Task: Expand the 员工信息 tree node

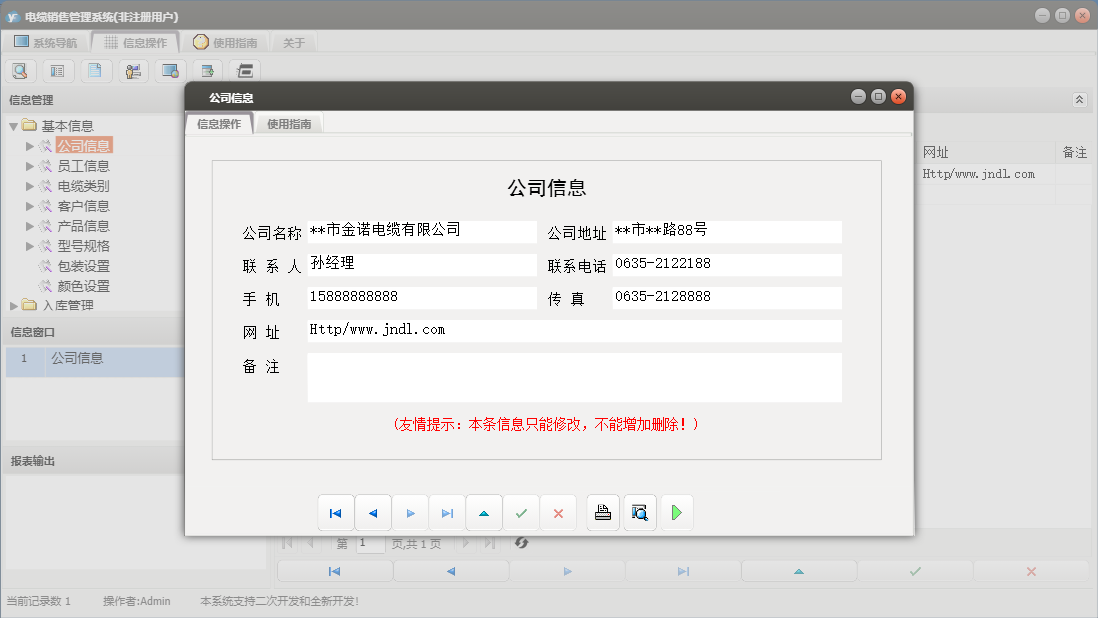Action: coord(30,165)
